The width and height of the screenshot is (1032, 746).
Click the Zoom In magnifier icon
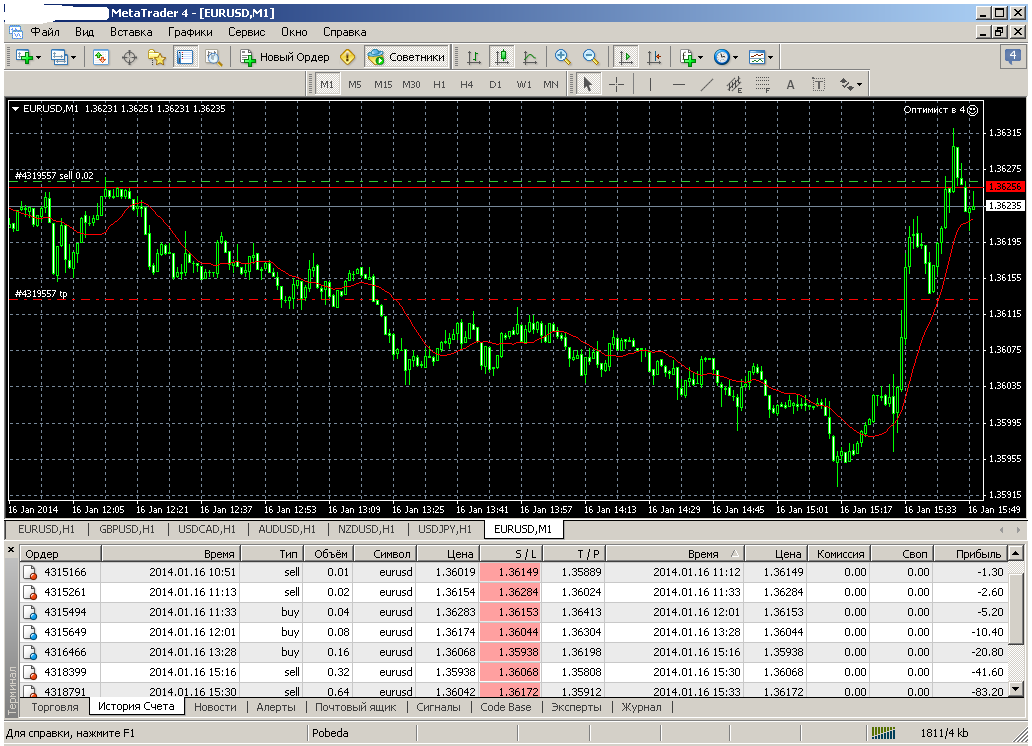pyautogui.click(x=562, y=57)
